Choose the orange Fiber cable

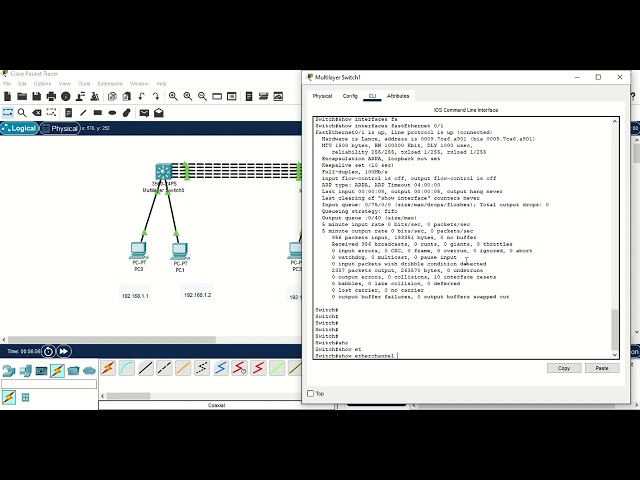pyautogui.click(x=183, y=368)
